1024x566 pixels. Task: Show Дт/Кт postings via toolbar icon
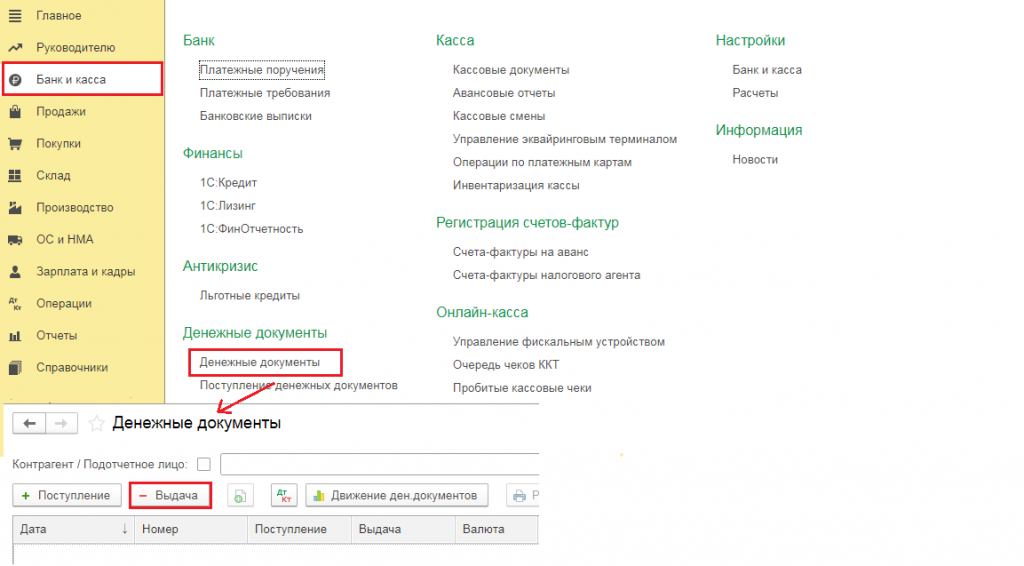pos(284,496)
